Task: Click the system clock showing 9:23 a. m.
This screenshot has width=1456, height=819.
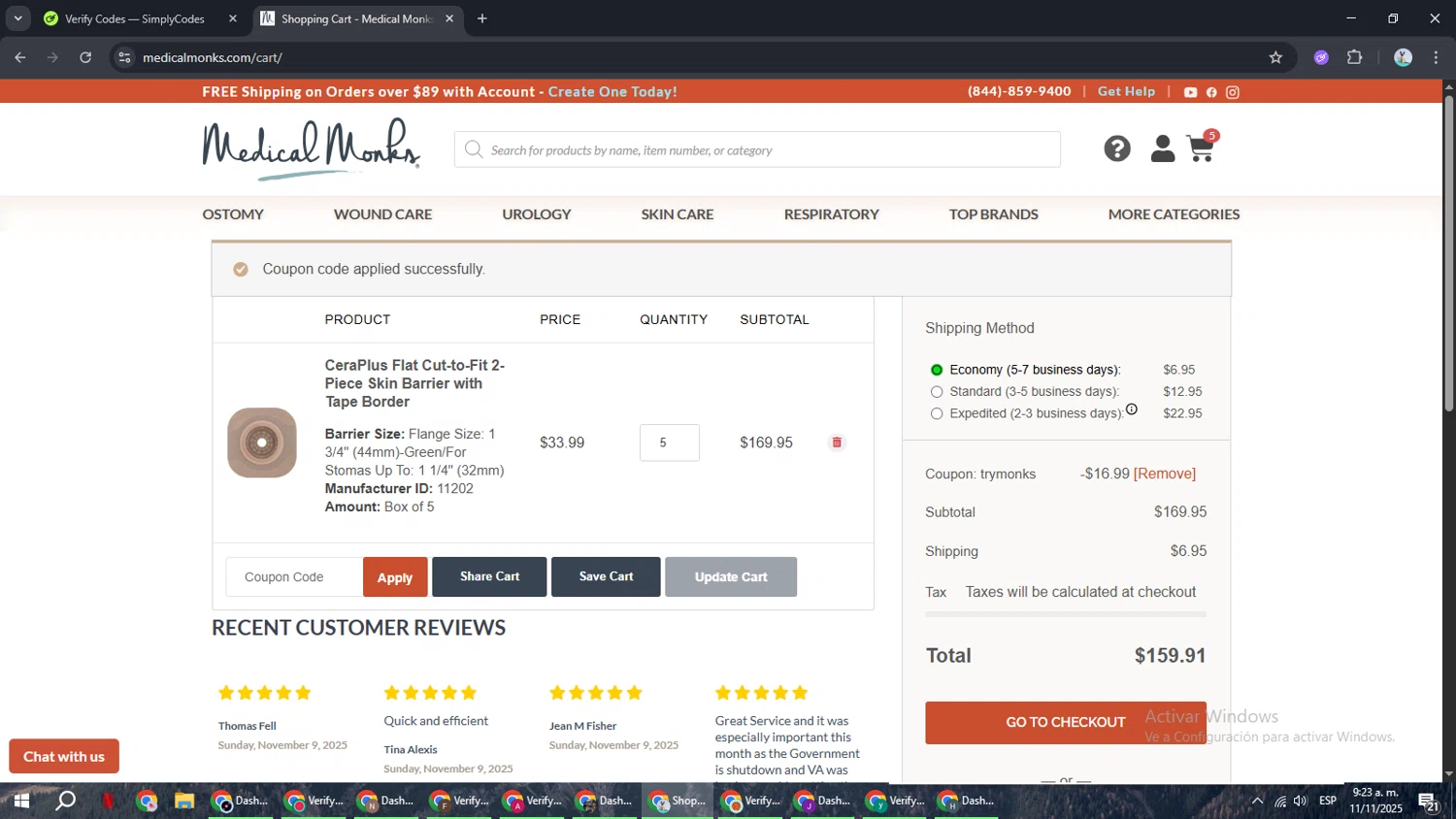Action: (x=1375, y=793)
